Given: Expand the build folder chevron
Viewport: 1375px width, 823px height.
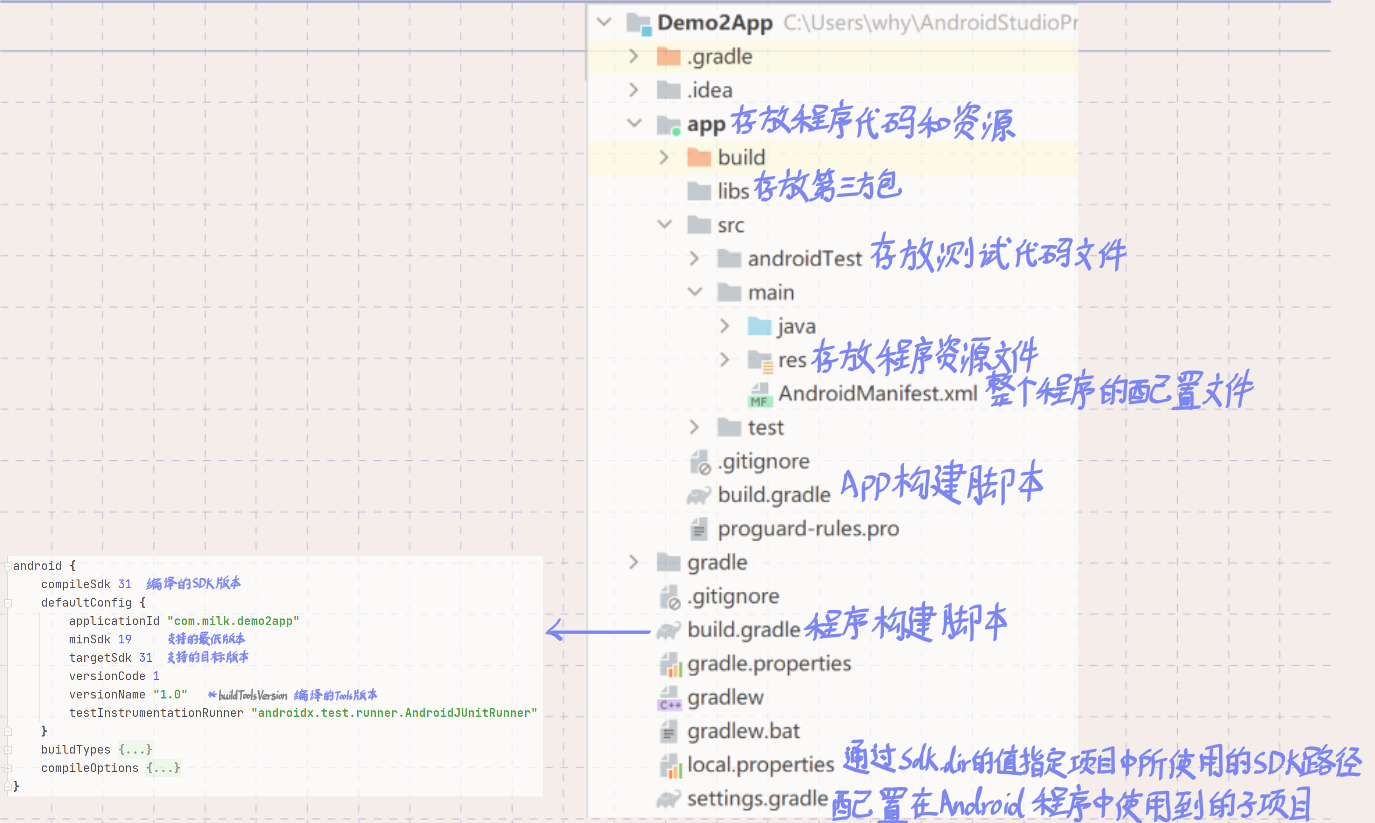Looking at the screenshot, I should tap(664, 158).
